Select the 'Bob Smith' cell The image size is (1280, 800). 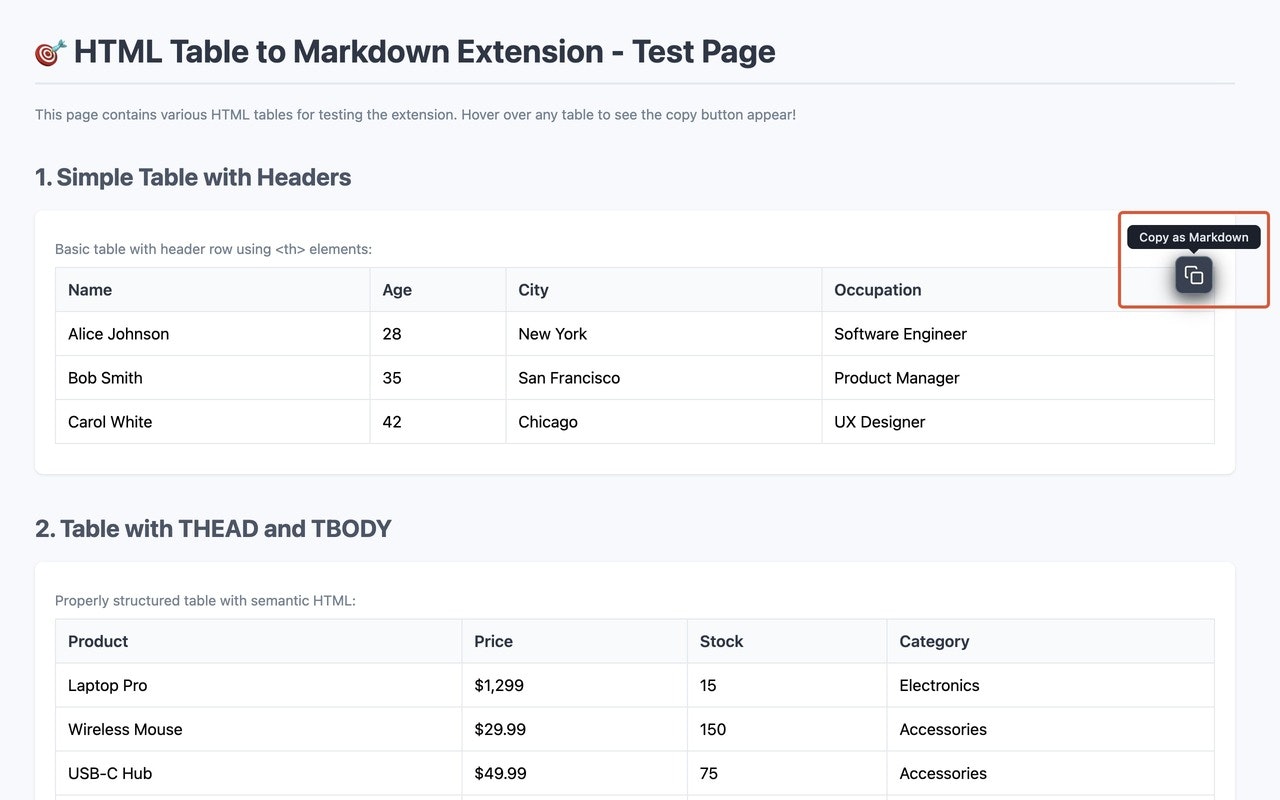pyautogui.click(x=212, y=378)
